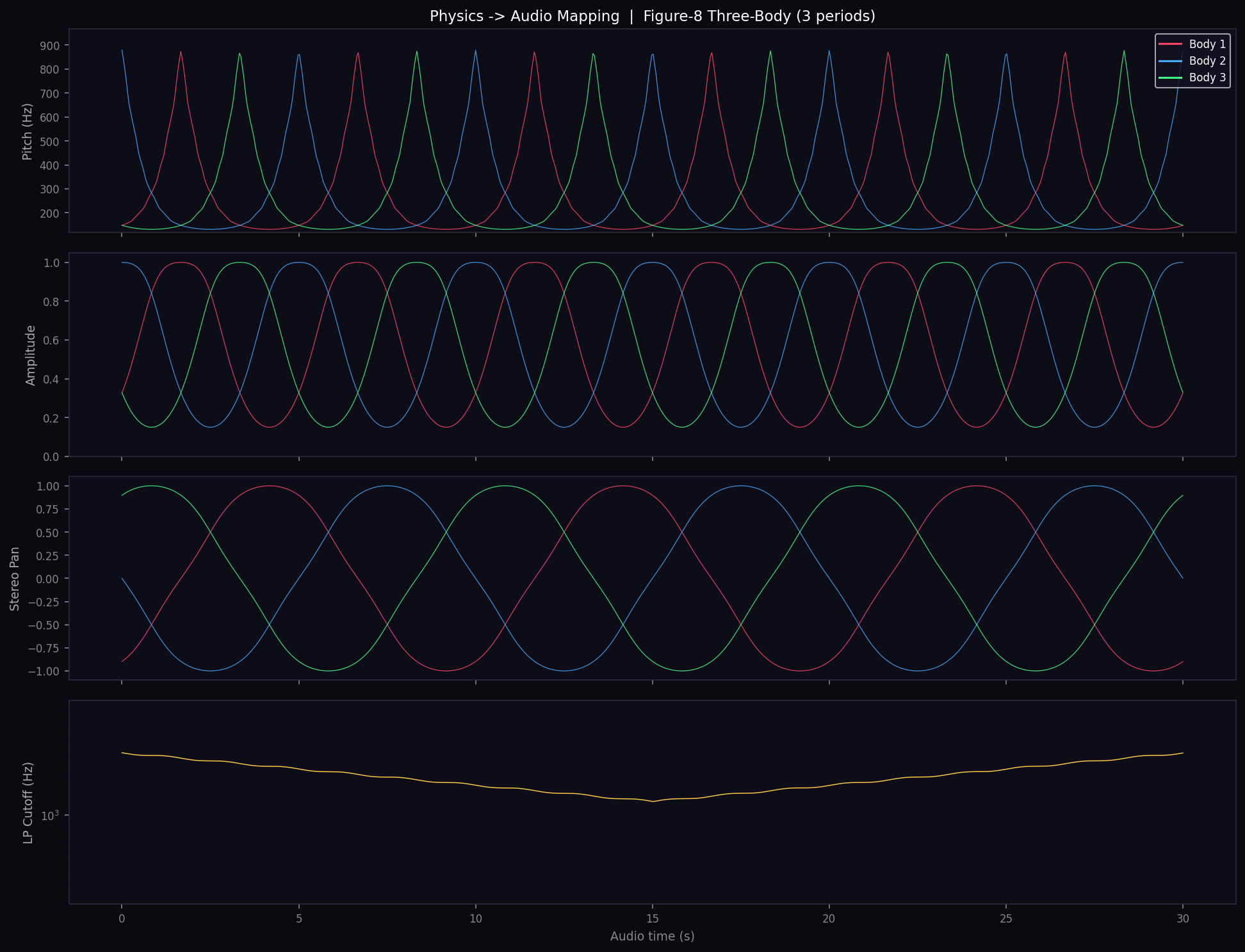This screenshot has width=1245, height=952.
Task: Click the 200 tick on Pitch axis
Action: pos(51,213)
